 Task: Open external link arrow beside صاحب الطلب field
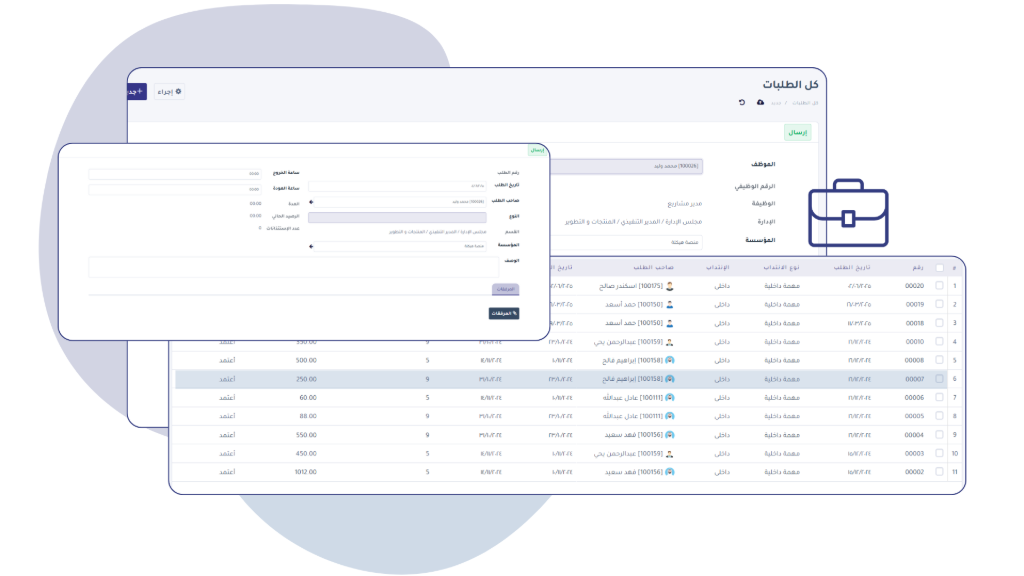coord(311,201)
